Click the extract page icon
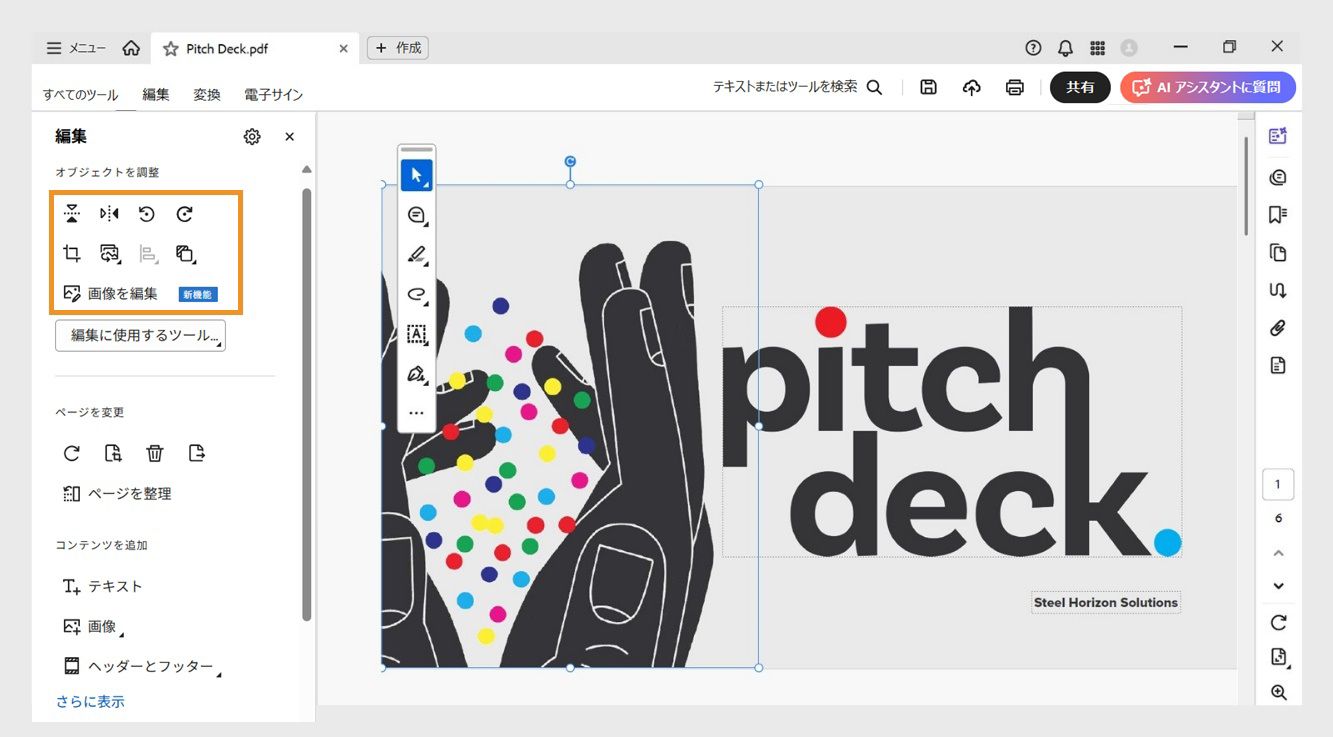The height and width of the screenshot is (737, 1333). pos(197,454)
